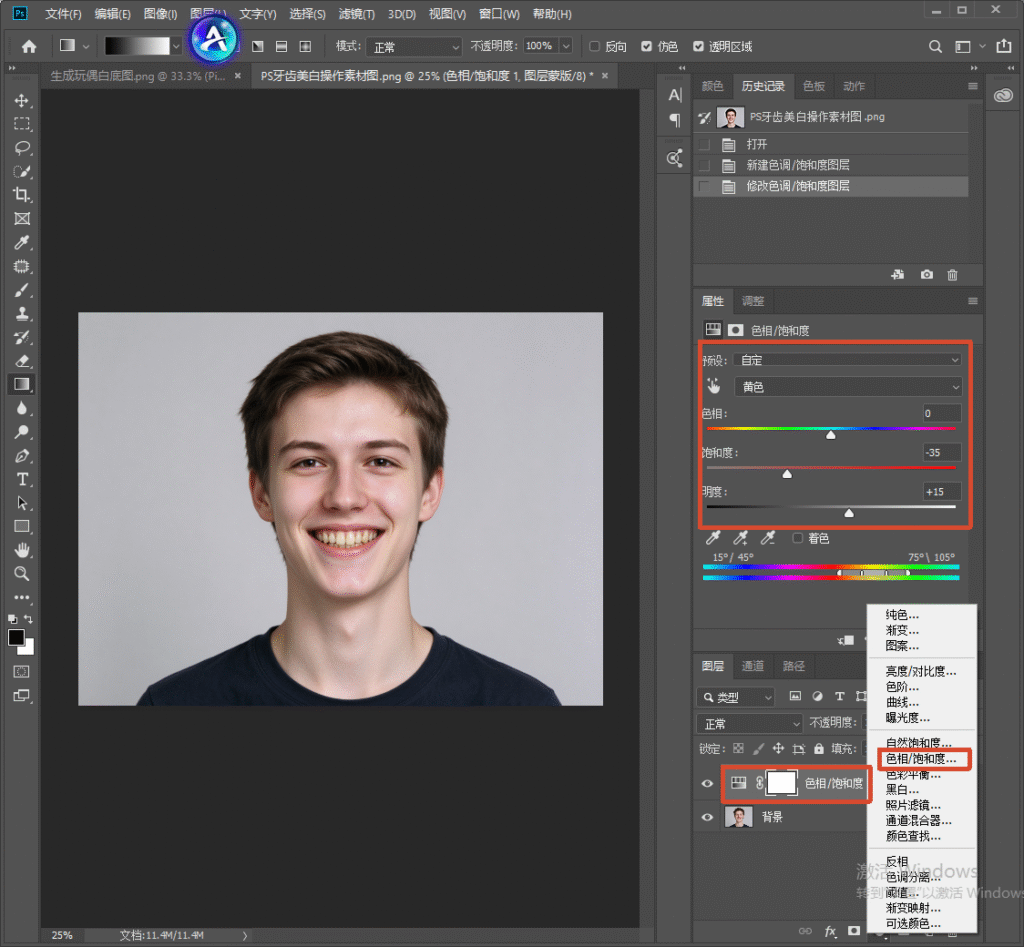Select the Move tool
The width and height of the screenshot is (1024, 947).
click(x=22, y=101)
